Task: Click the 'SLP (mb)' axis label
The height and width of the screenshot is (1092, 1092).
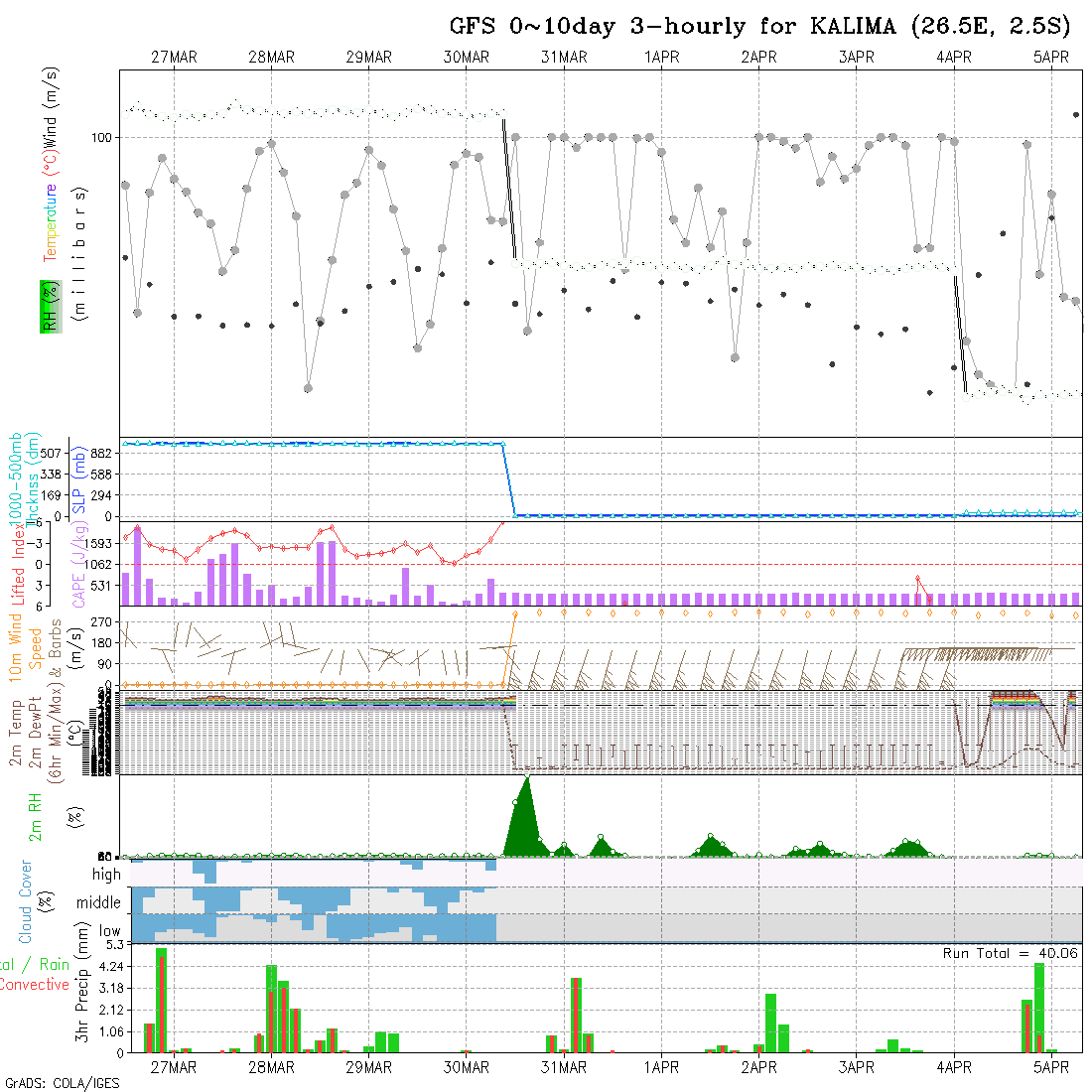Action: click(x=78, y=479)
